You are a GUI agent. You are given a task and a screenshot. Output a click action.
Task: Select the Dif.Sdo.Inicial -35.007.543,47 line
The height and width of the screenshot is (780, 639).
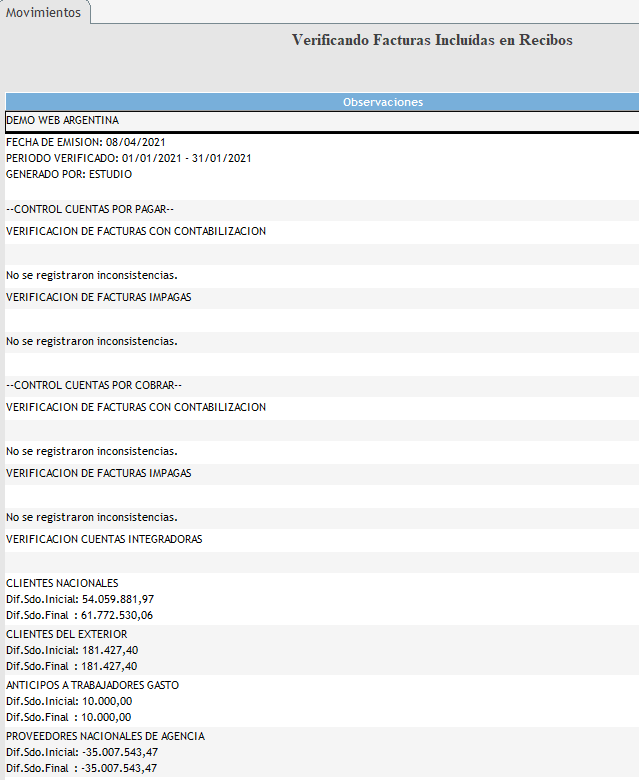click(x=81, y=752)
